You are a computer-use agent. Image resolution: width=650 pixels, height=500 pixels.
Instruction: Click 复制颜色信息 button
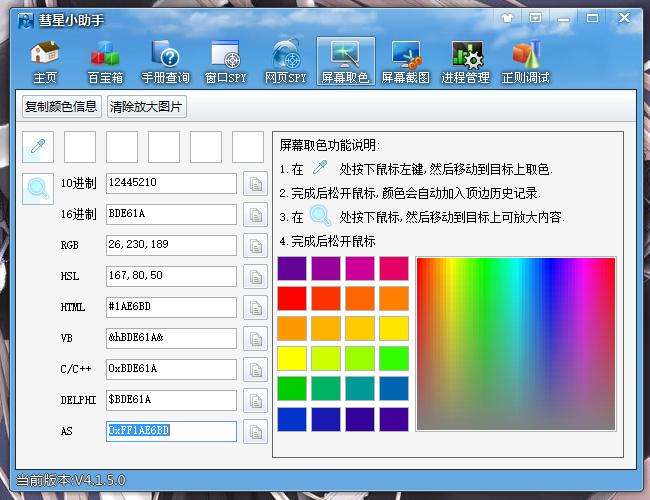61,107
